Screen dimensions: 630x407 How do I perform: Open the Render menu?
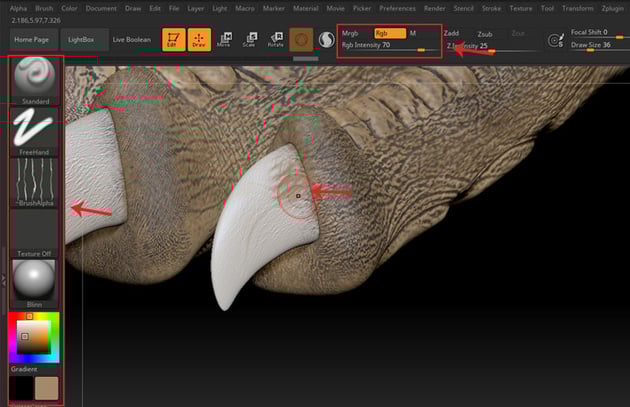[434, 8]
